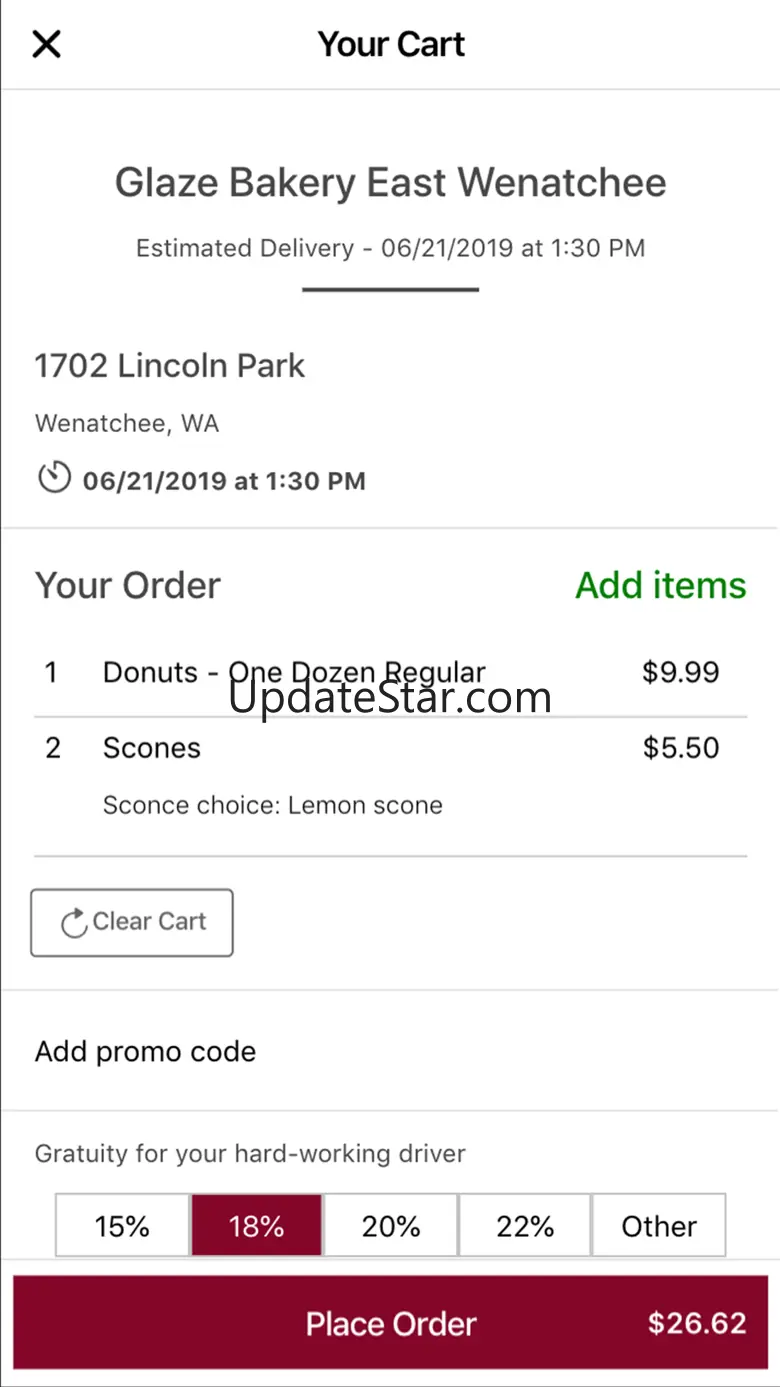Tap Add items link
Viewport: 780px width, 1387px height.
coord(660,585)
